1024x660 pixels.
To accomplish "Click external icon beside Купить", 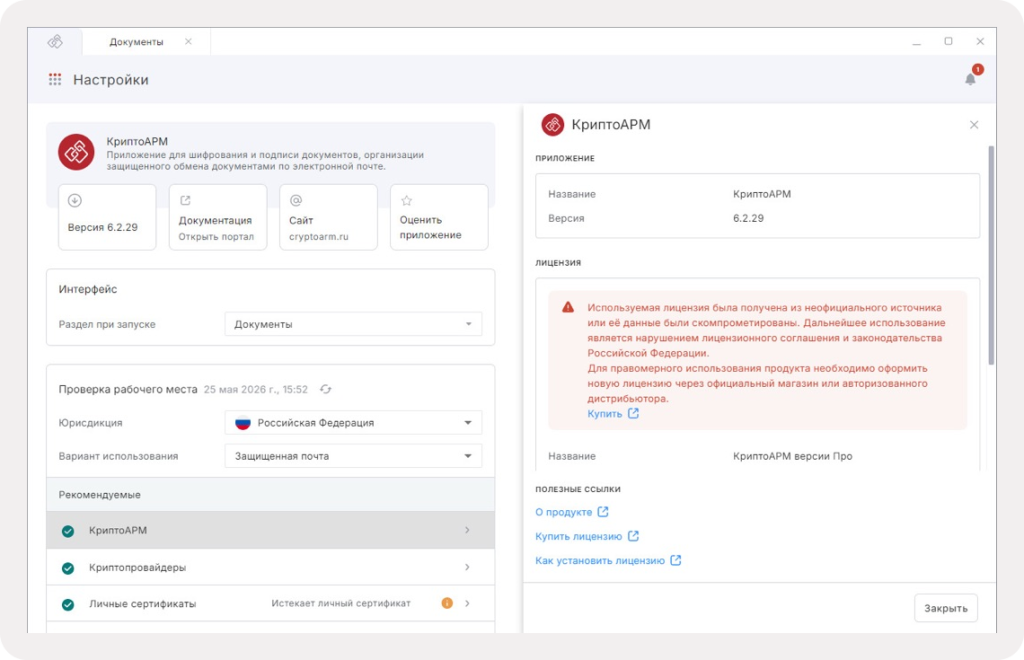I will [x=633, y=413].
